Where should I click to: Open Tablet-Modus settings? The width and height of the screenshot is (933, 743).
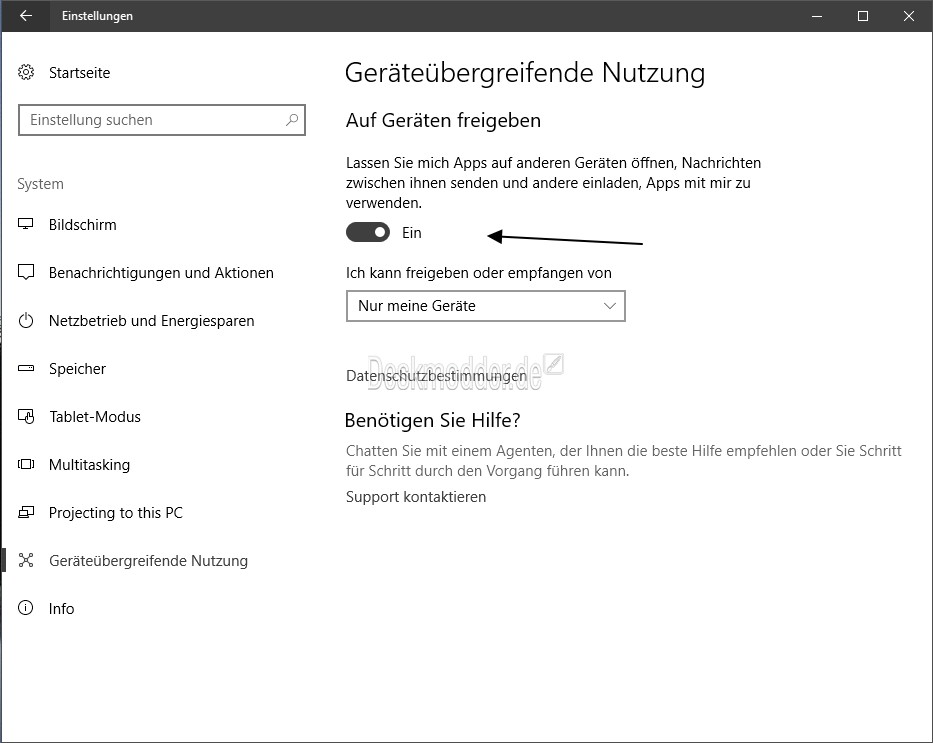click(x=95, y=417)
